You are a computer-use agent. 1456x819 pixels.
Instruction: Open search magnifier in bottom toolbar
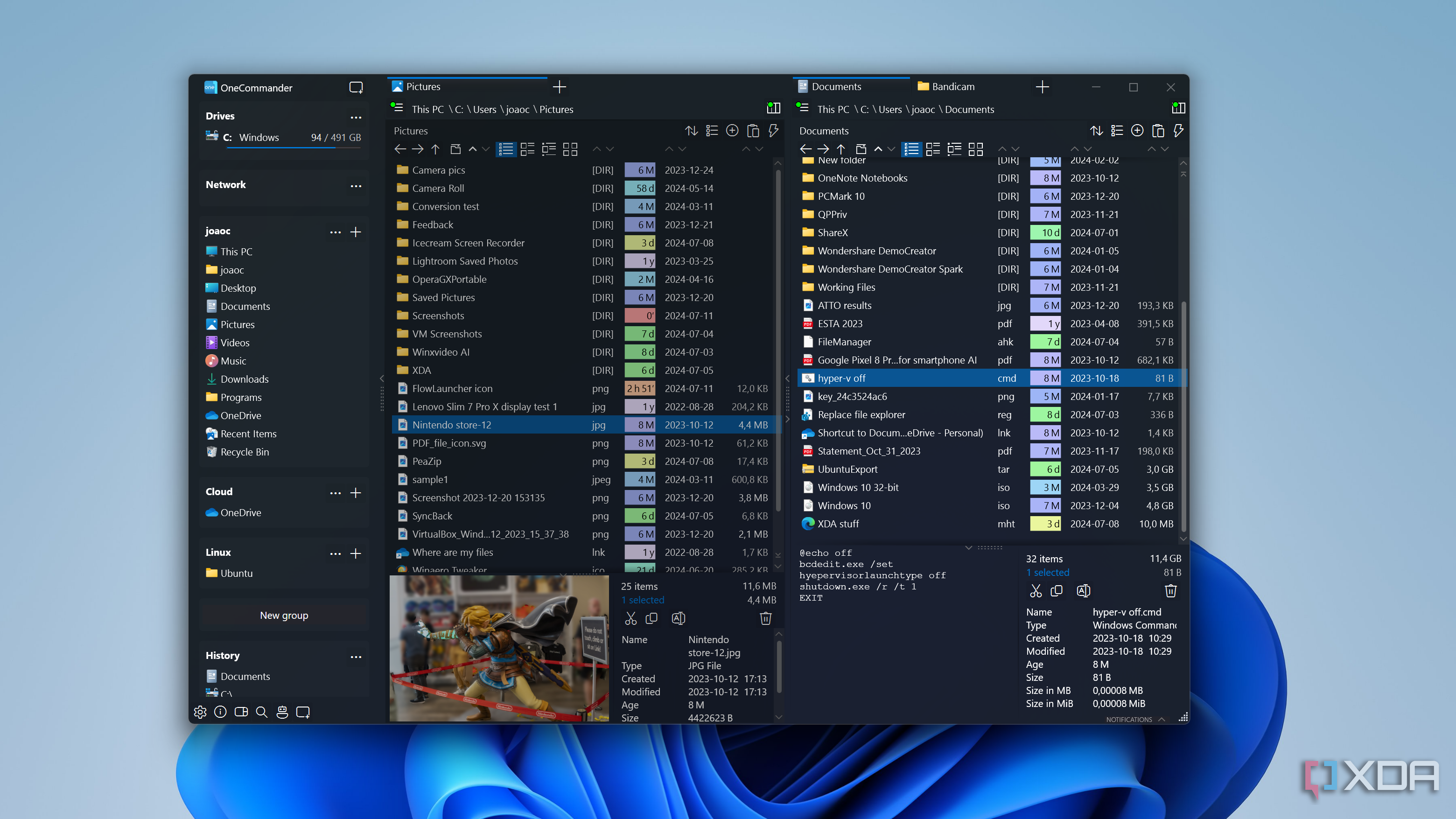point(262,712)
